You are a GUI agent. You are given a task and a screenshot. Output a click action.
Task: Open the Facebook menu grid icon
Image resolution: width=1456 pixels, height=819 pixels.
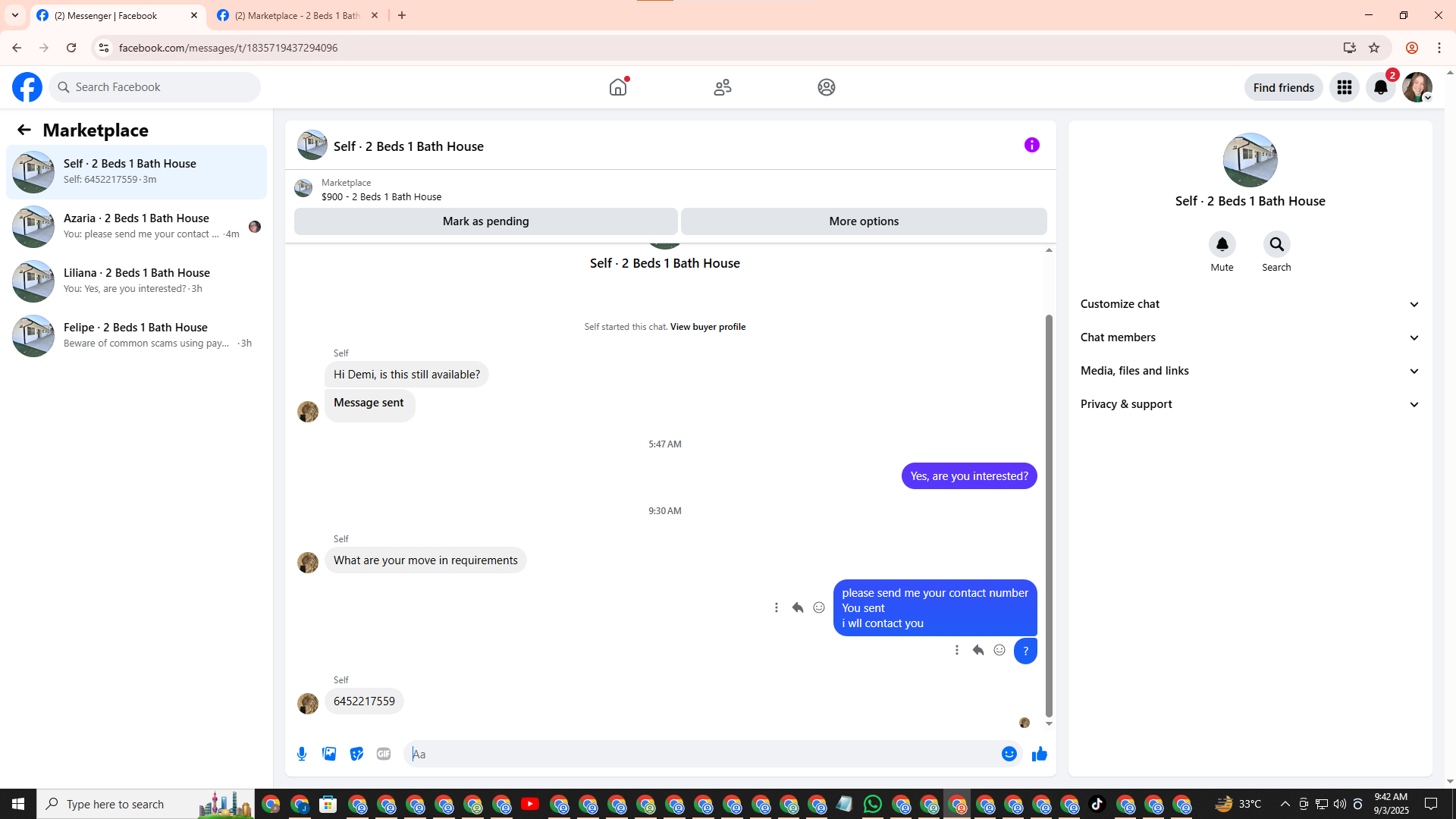[1345, 87]
